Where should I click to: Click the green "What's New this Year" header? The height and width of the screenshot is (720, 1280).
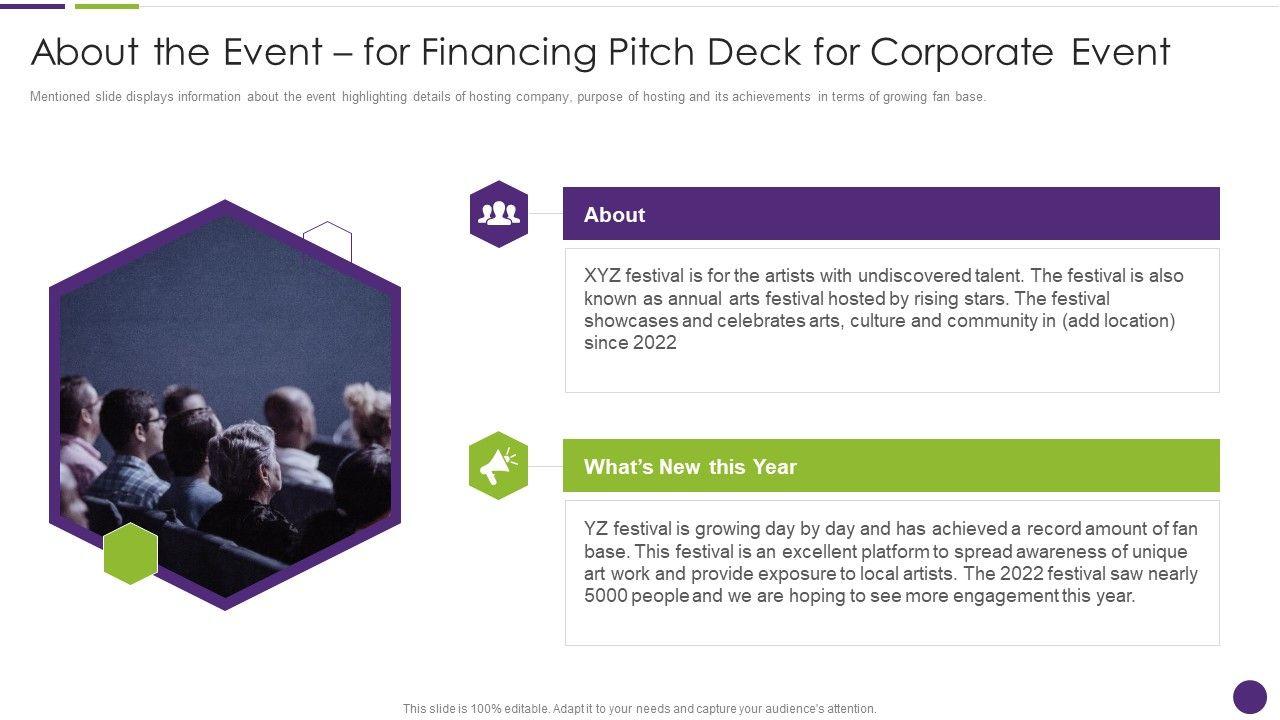890,466
